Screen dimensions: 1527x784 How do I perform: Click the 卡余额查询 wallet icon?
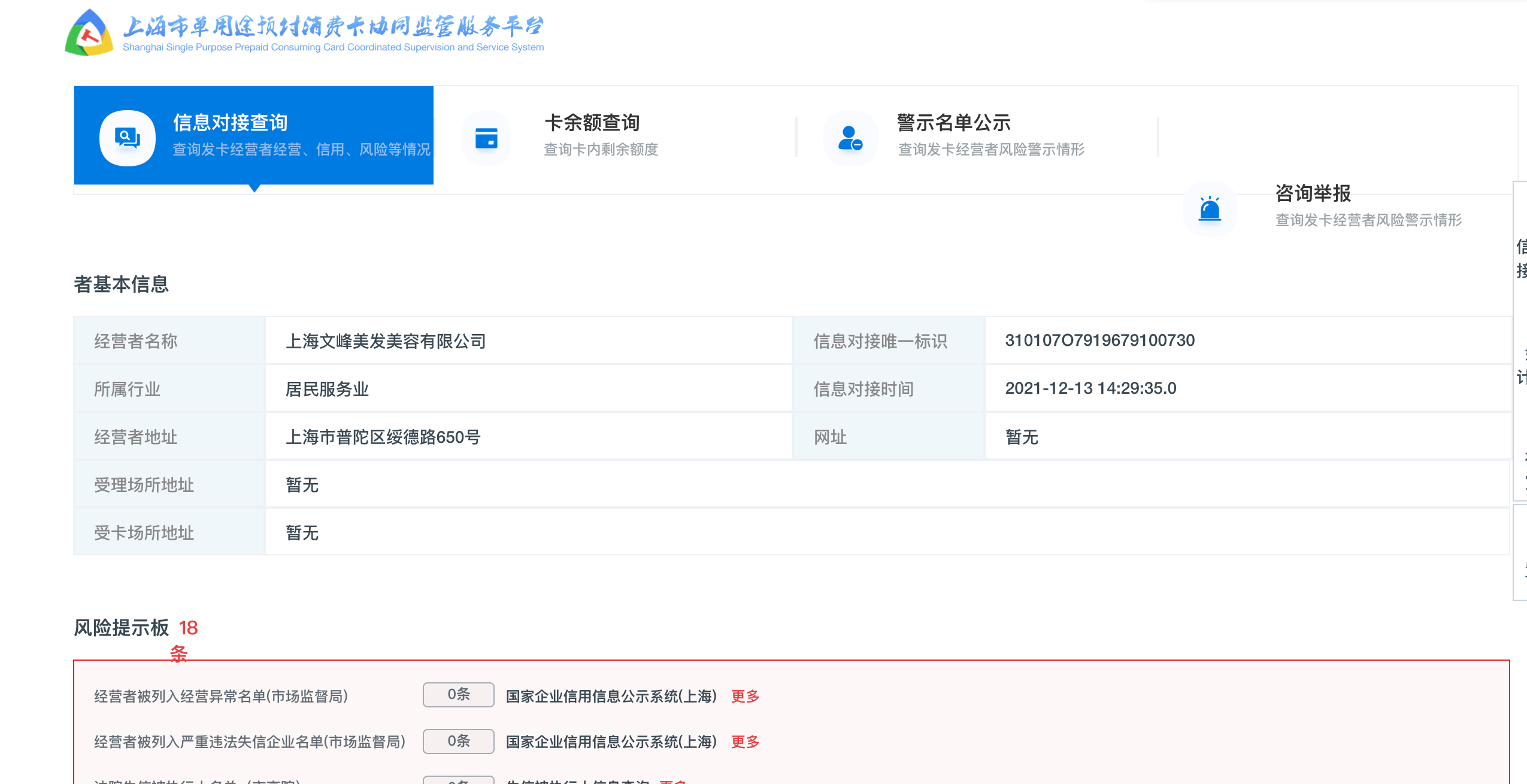(x=486, y=138)
